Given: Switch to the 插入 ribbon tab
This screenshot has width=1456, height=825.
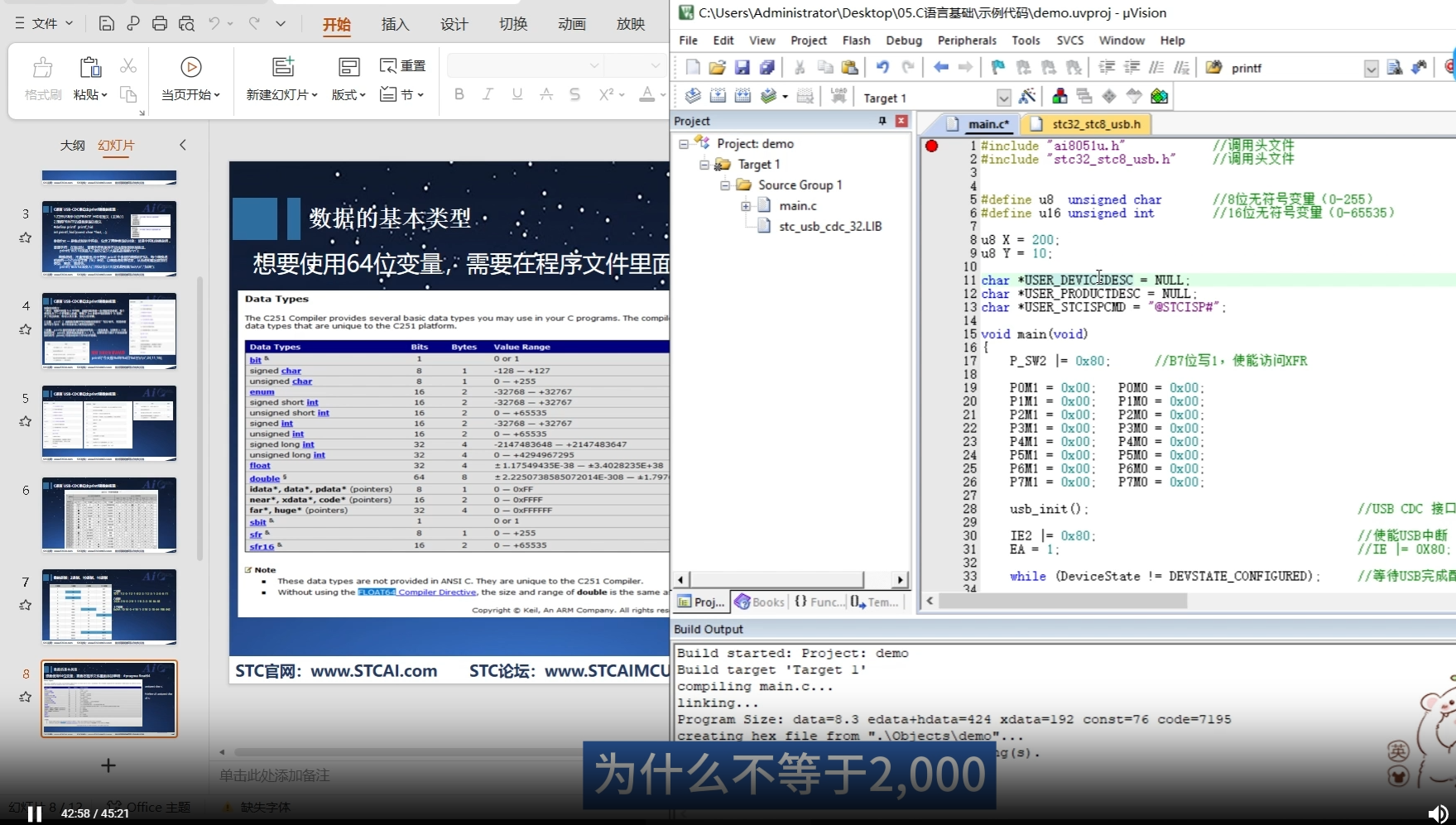Looking at the screenshot, I should pos(395,25).
